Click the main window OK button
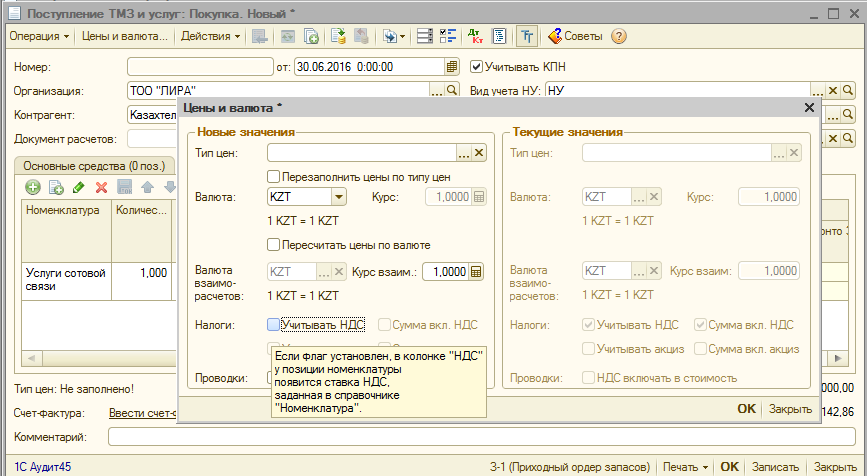Image resolution: width=867 pixels, height=476 pixels. [729, 467]
